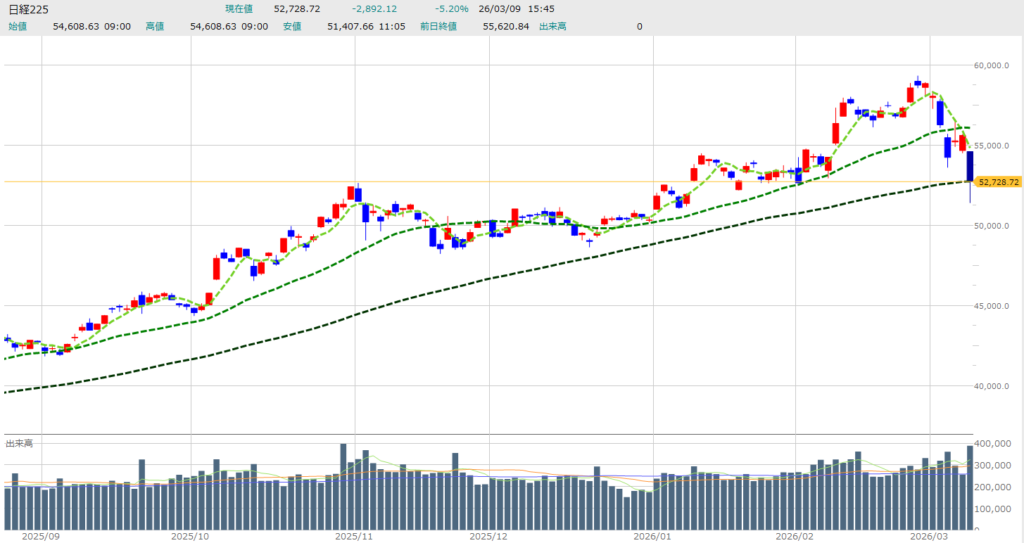Click the 前日終値 value 55,620.84
The image size is (1024, 543).
click(506, 26)
